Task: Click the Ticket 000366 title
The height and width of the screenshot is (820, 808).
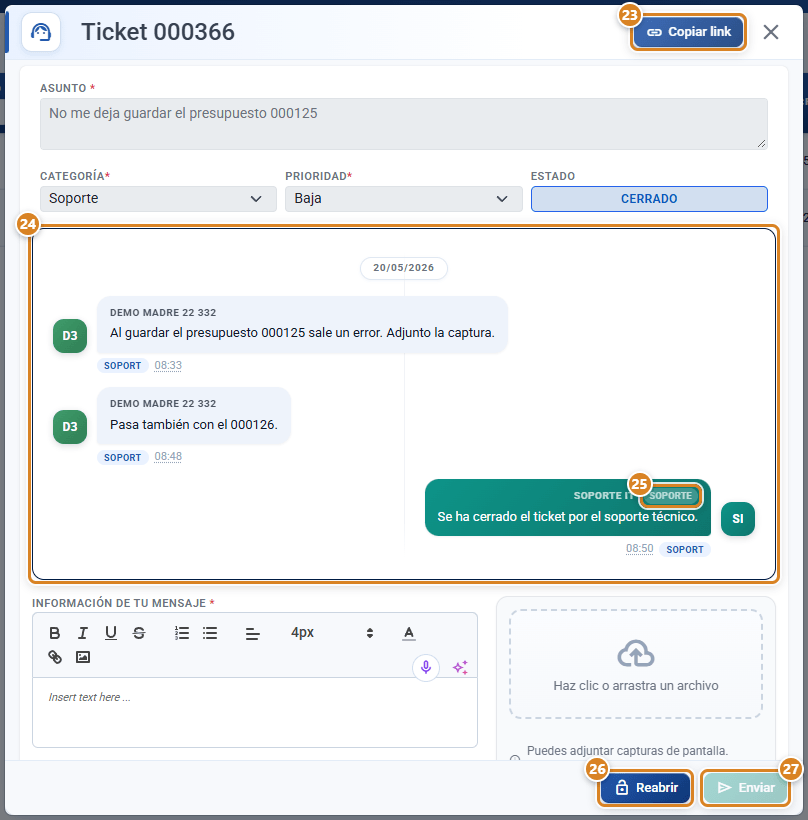Action: coord(158,32)
